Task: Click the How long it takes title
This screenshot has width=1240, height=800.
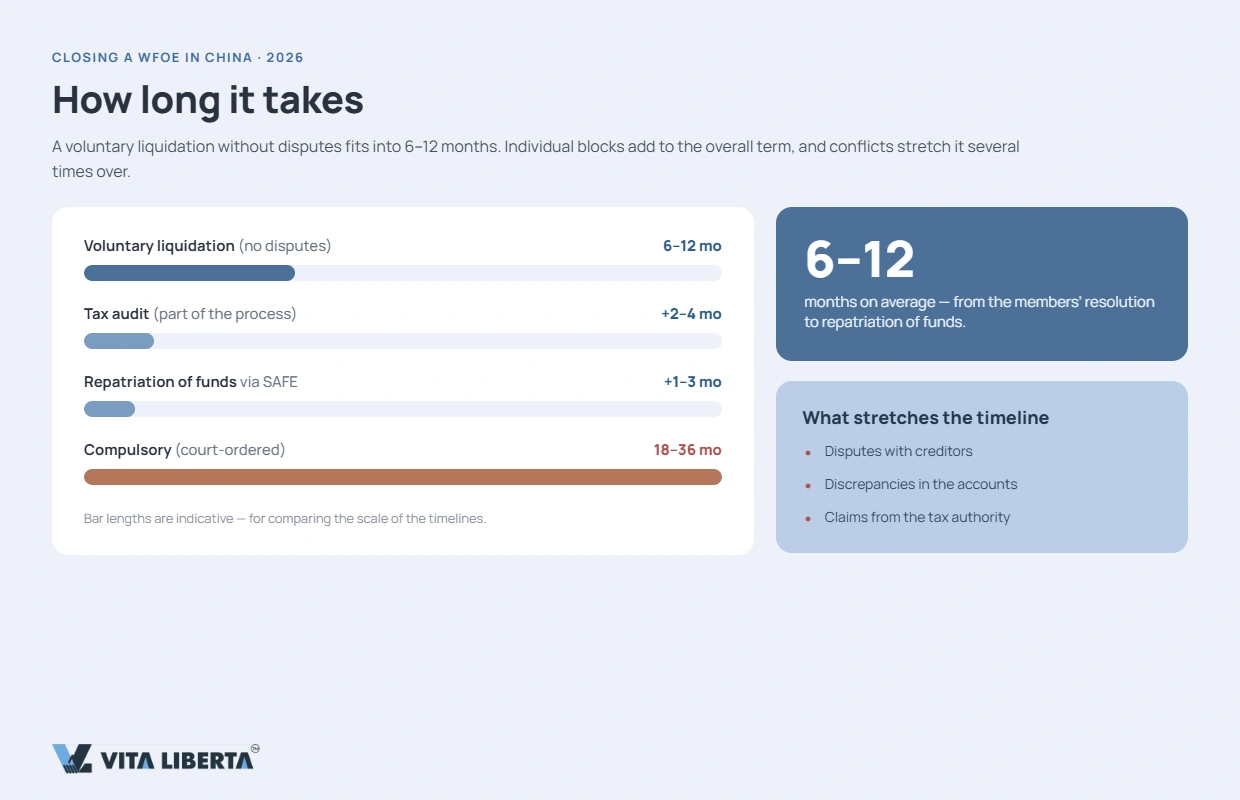Action: click(x=208, y=100)
